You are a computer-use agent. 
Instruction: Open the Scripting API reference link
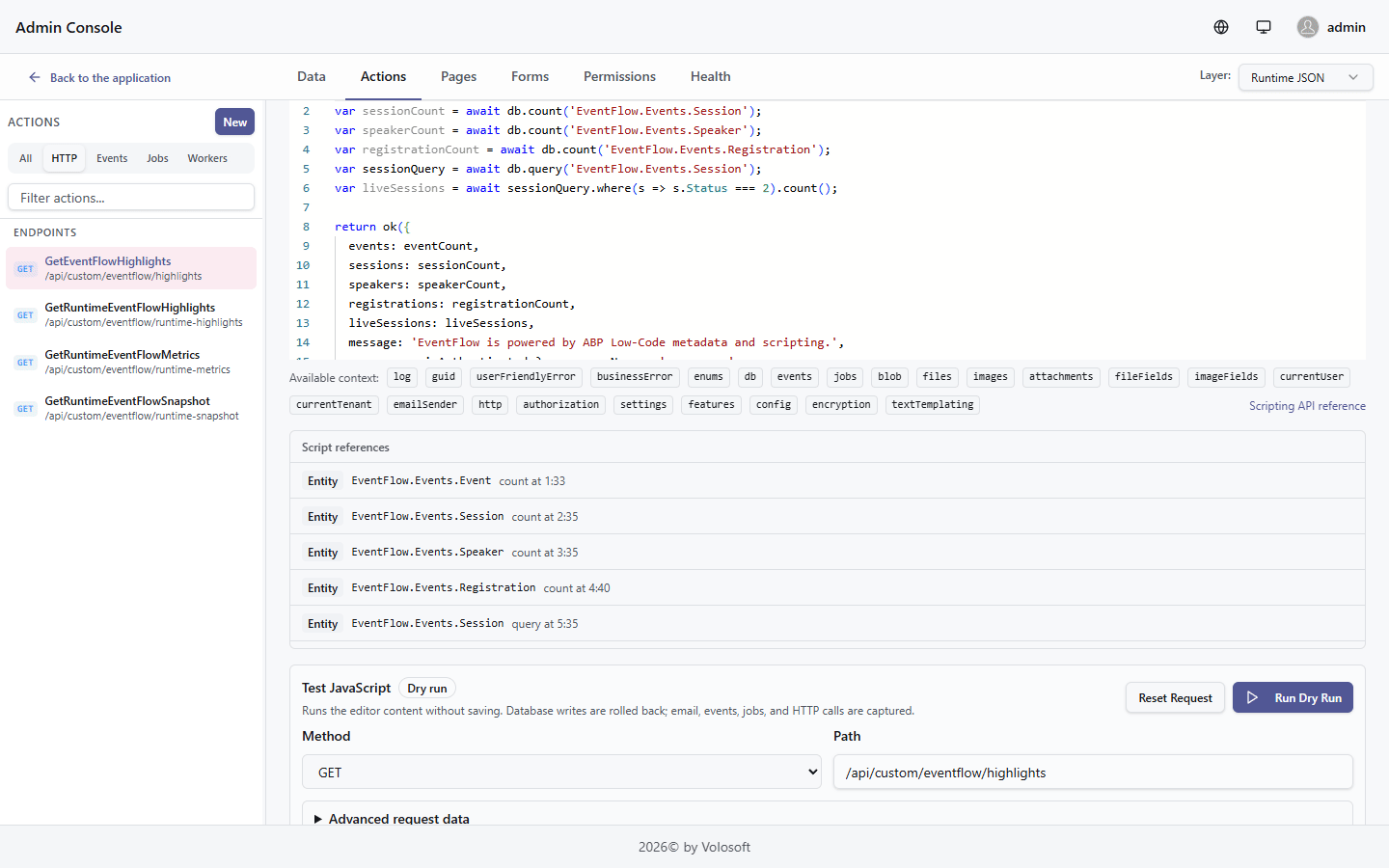[1307, 406]
